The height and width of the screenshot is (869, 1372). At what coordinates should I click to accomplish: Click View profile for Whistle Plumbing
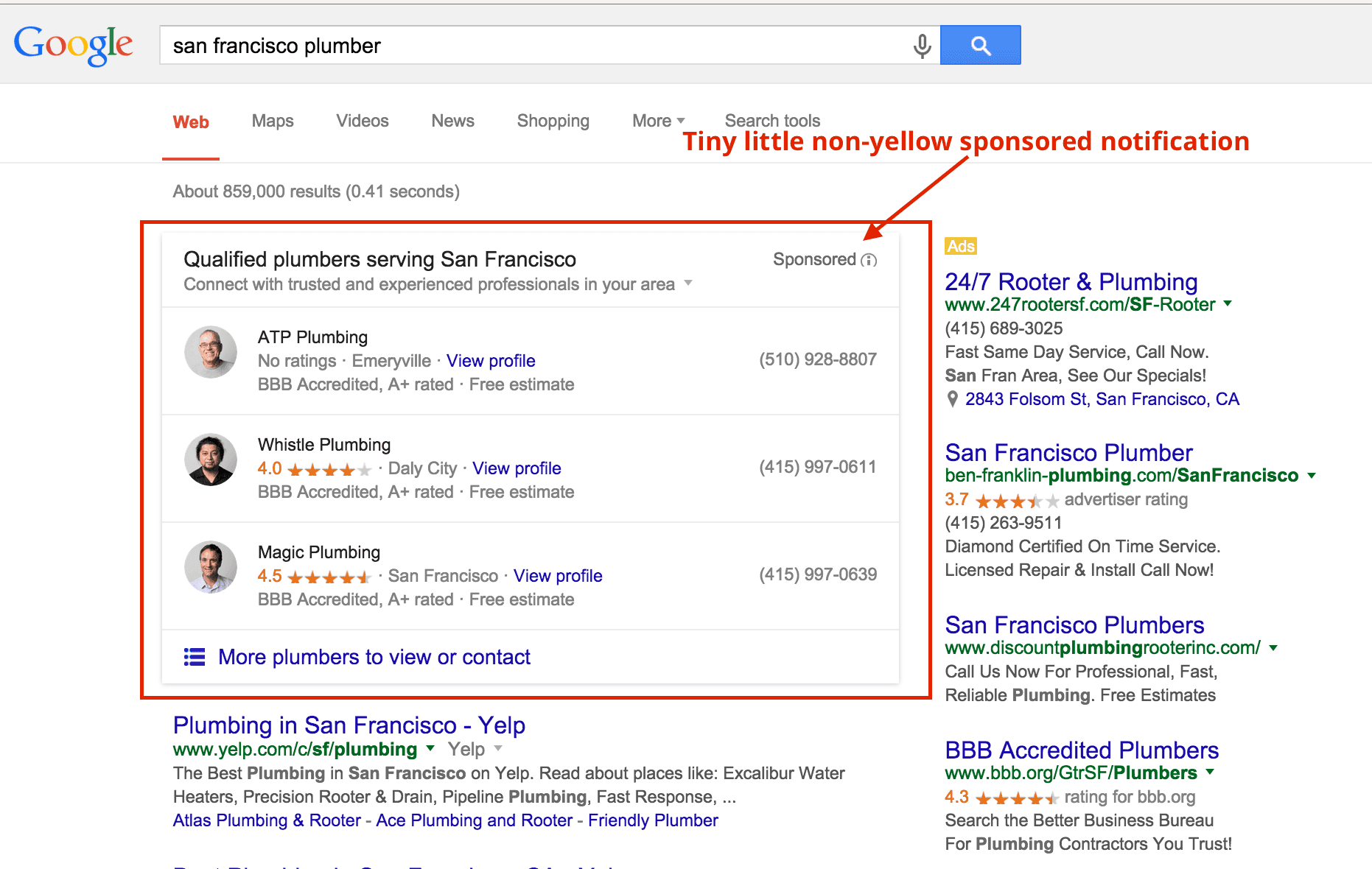517,468
